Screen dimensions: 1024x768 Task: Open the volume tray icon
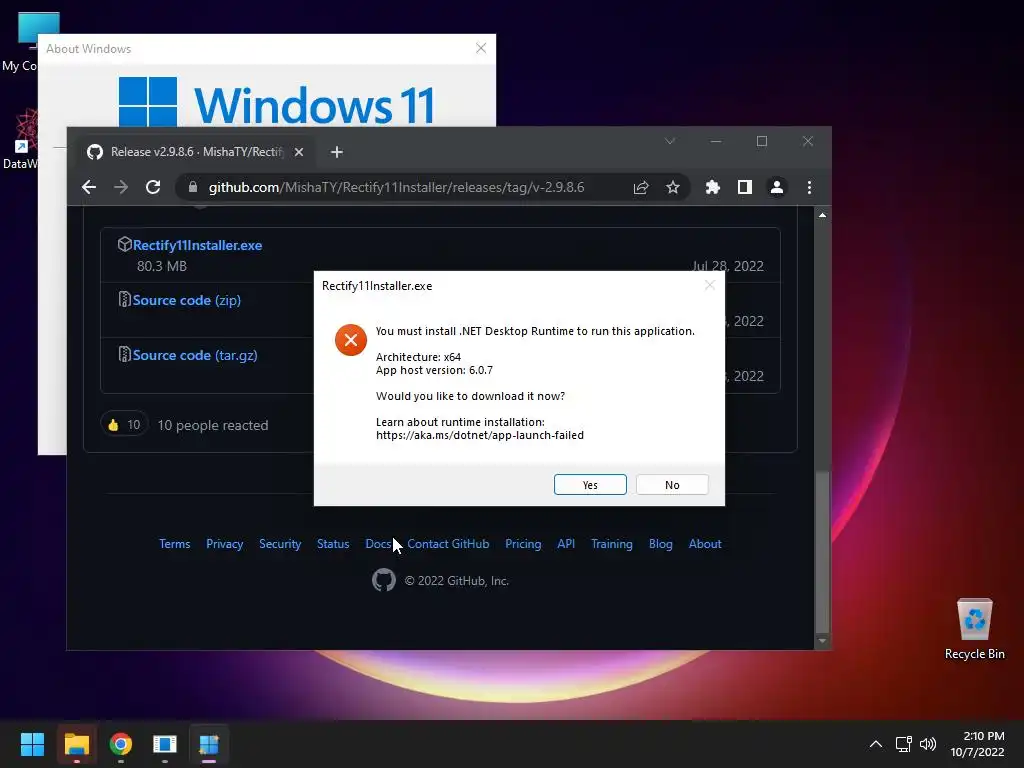(x=927, y=744)
